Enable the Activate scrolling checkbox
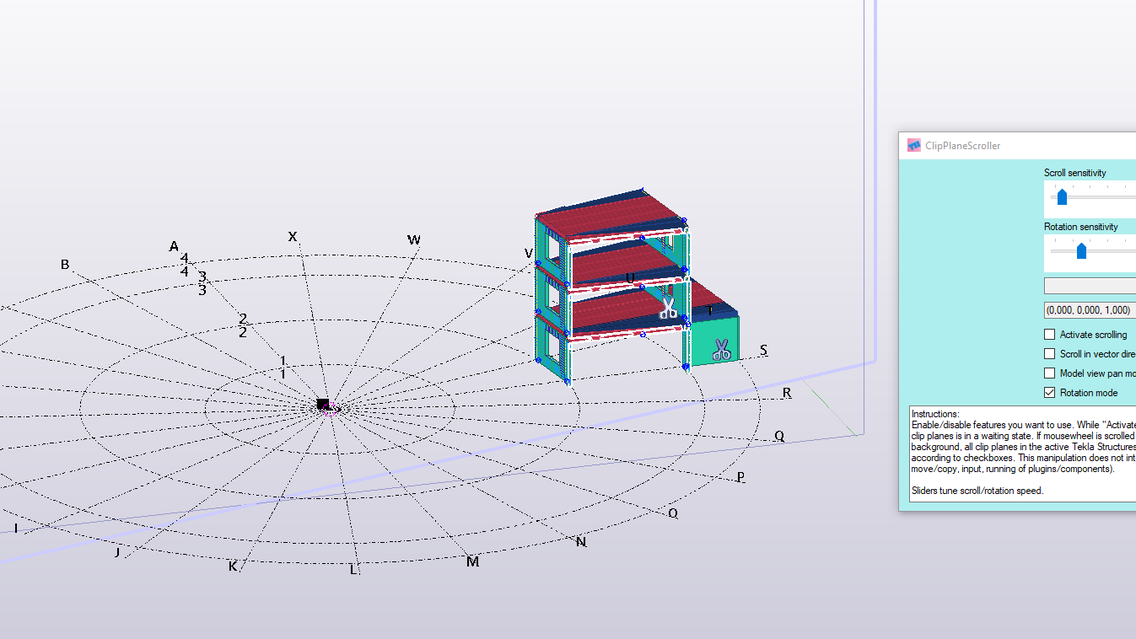Screen dimensions: 1136x639 1049,334
